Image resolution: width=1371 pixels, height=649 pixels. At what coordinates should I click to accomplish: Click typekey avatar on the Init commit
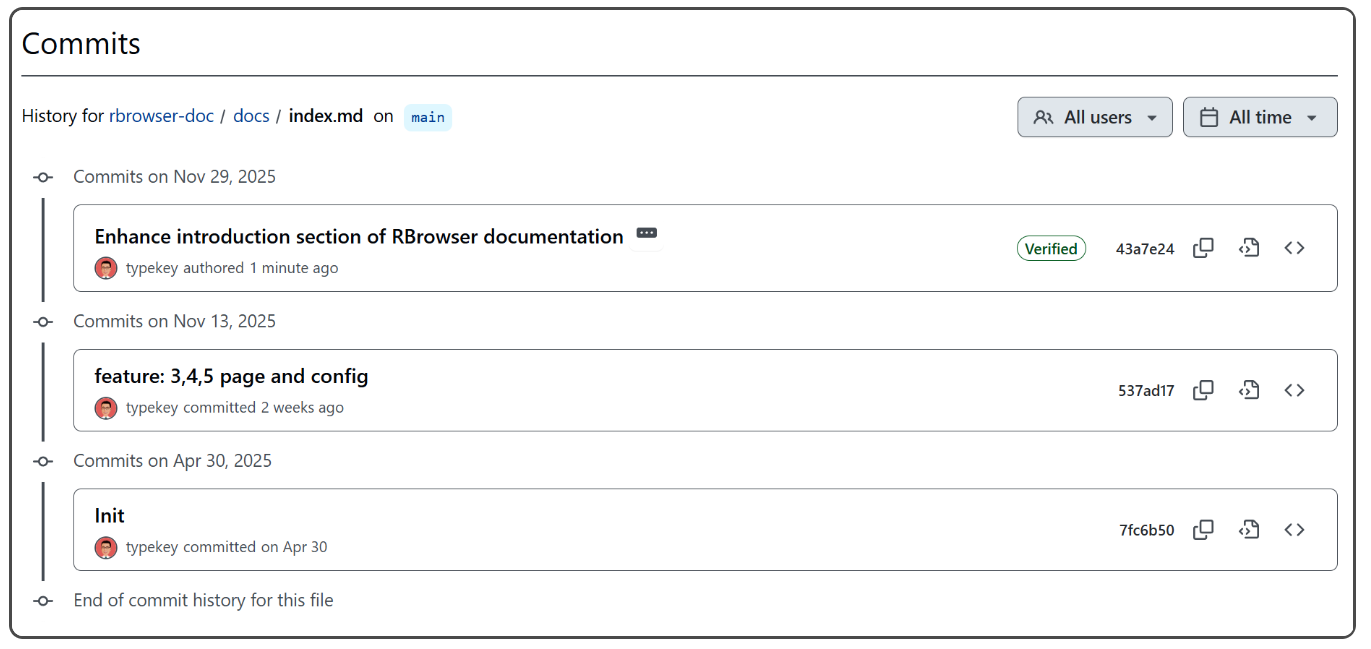[106, 547]
